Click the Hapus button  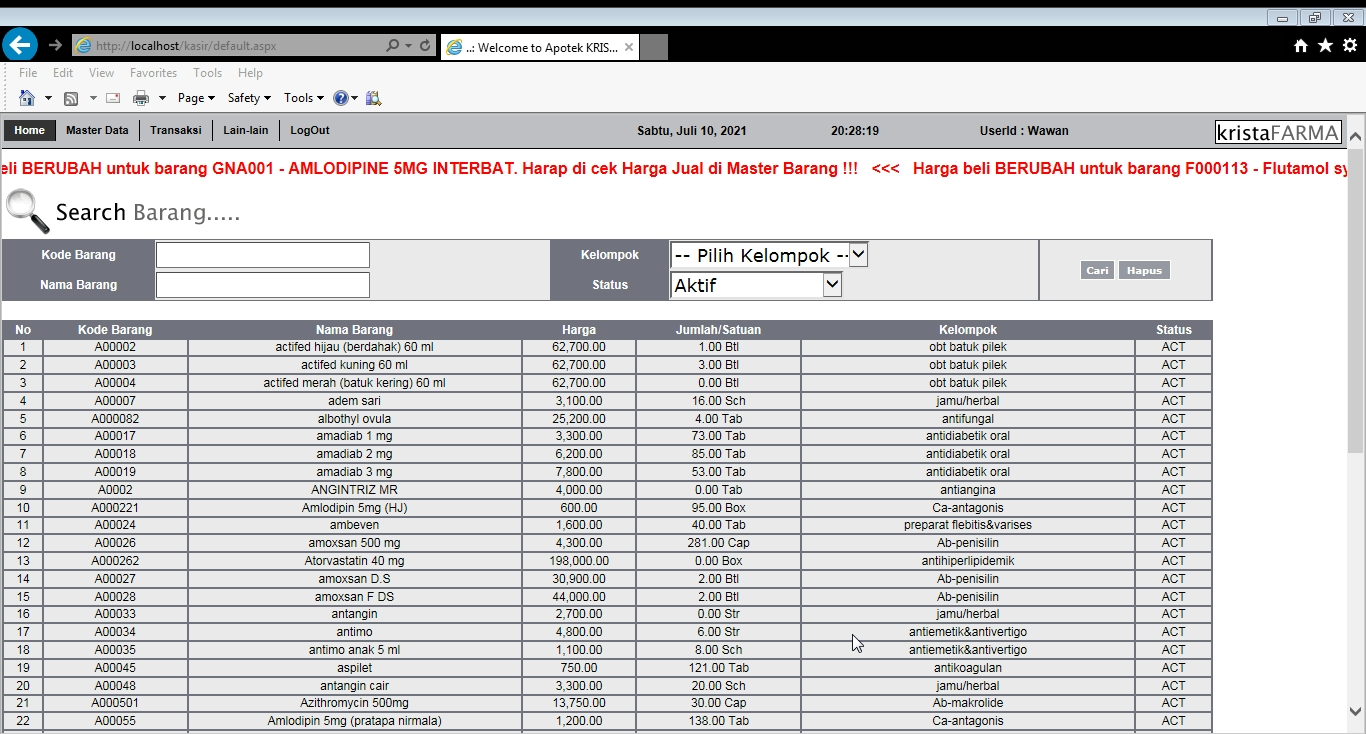coord(1144,270)
